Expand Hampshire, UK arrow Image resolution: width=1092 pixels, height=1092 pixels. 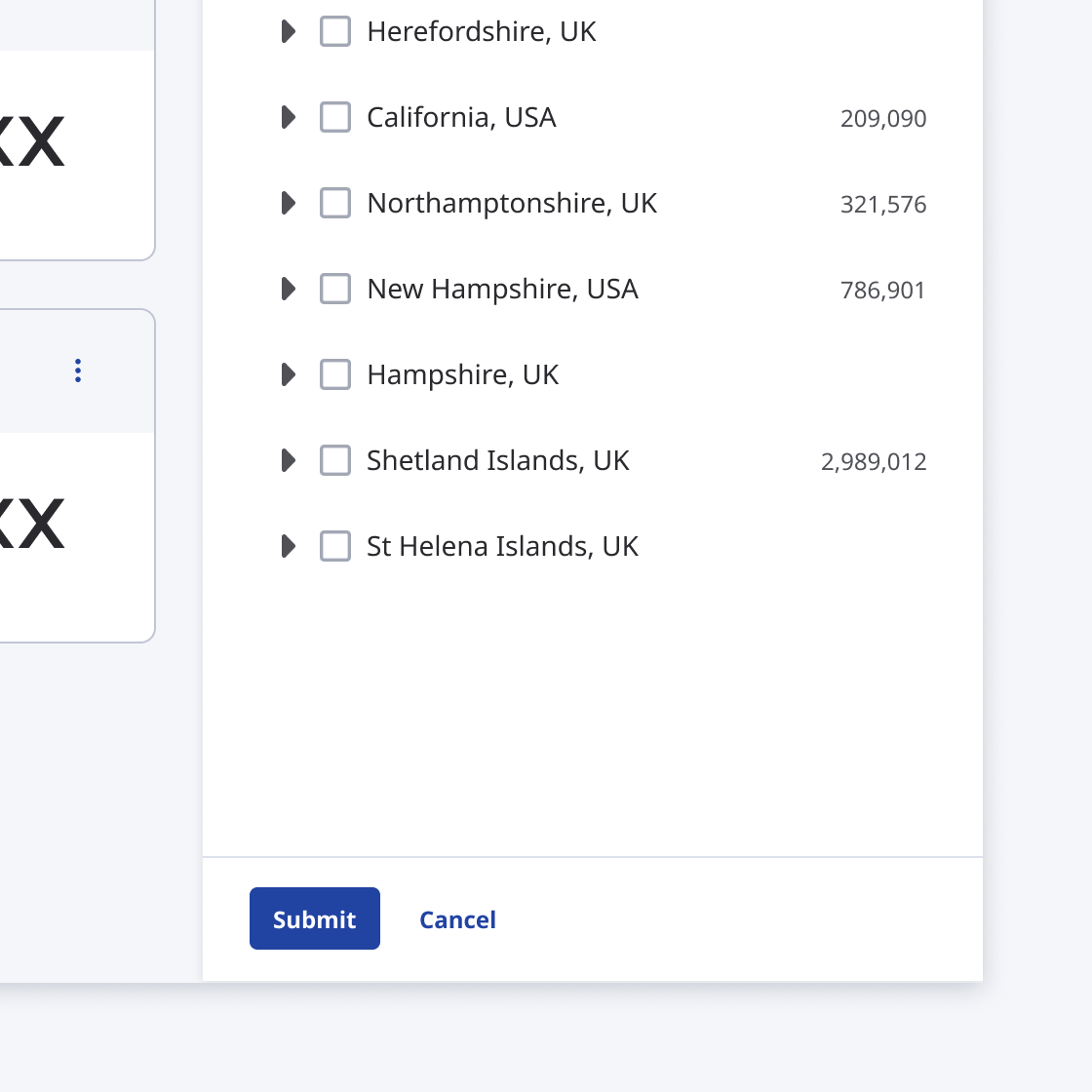289,374
